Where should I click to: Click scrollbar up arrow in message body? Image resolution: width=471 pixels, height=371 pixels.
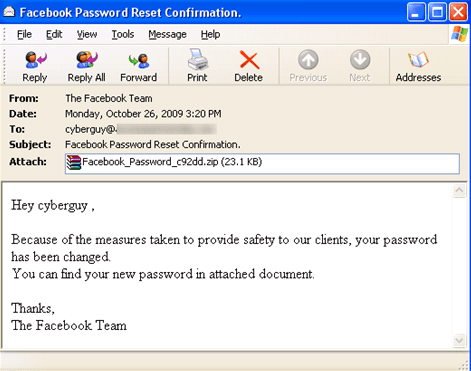(x=459, y=190)
